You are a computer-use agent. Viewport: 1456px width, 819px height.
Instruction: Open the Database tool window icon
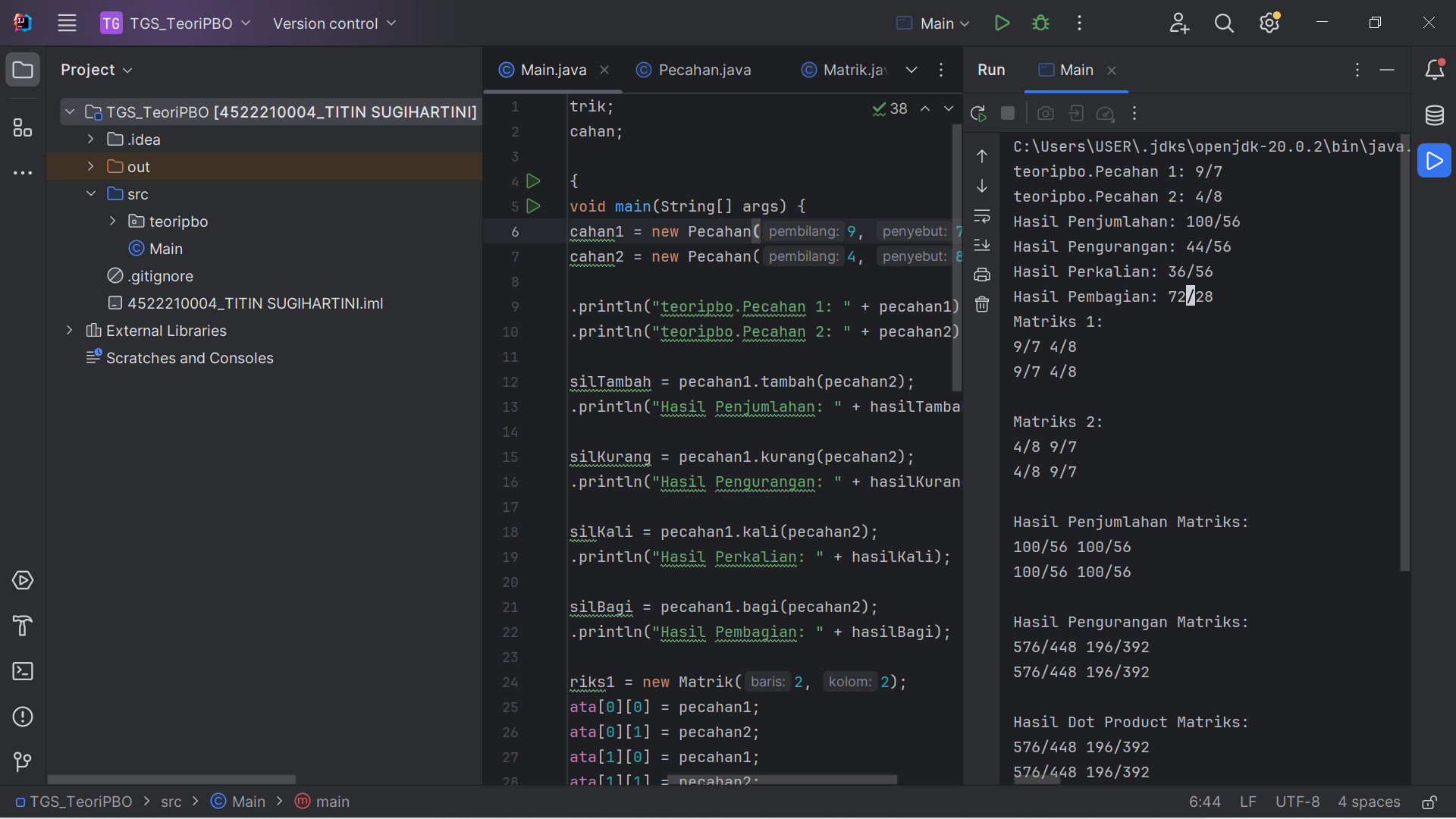pos(1434,115)
